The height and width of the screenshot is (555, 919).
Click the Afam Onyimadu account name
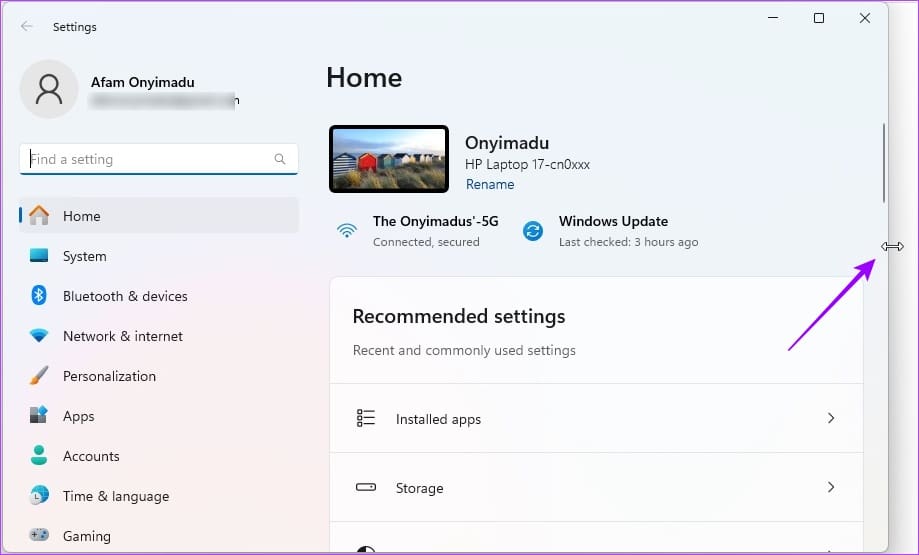tap(142, 82)
